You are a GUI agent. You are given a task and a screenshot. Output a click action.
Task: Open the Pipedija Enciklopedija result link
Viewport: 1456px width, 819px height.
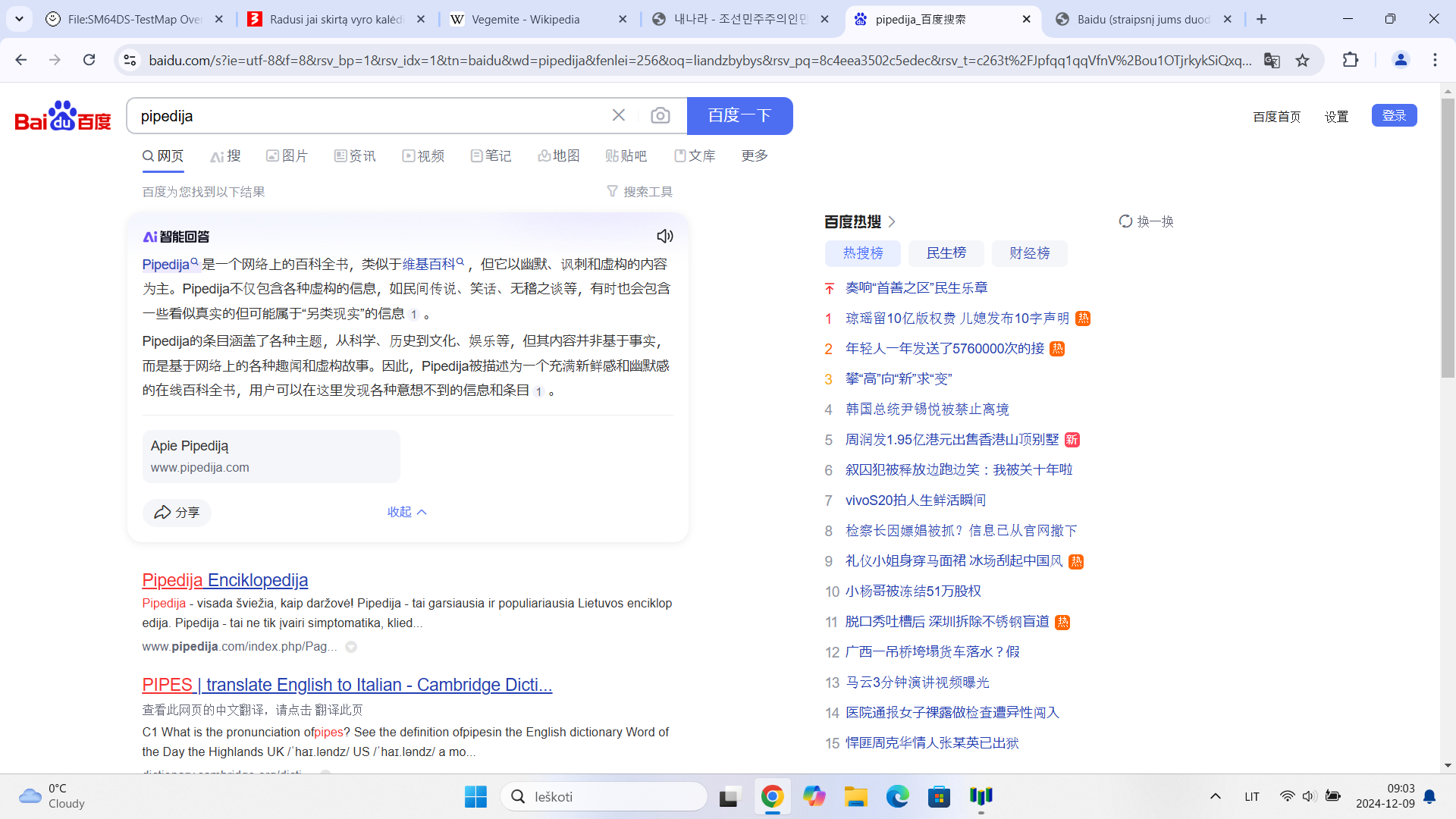tap(225, 580)
